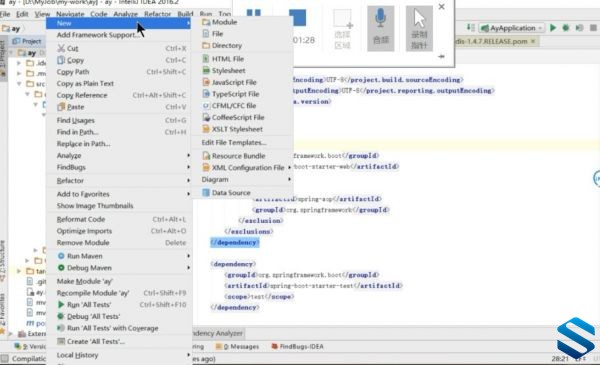Viewport: 600px width, 365px height.
Task: Open Edit File Templates
Action: tap(234, 143)
